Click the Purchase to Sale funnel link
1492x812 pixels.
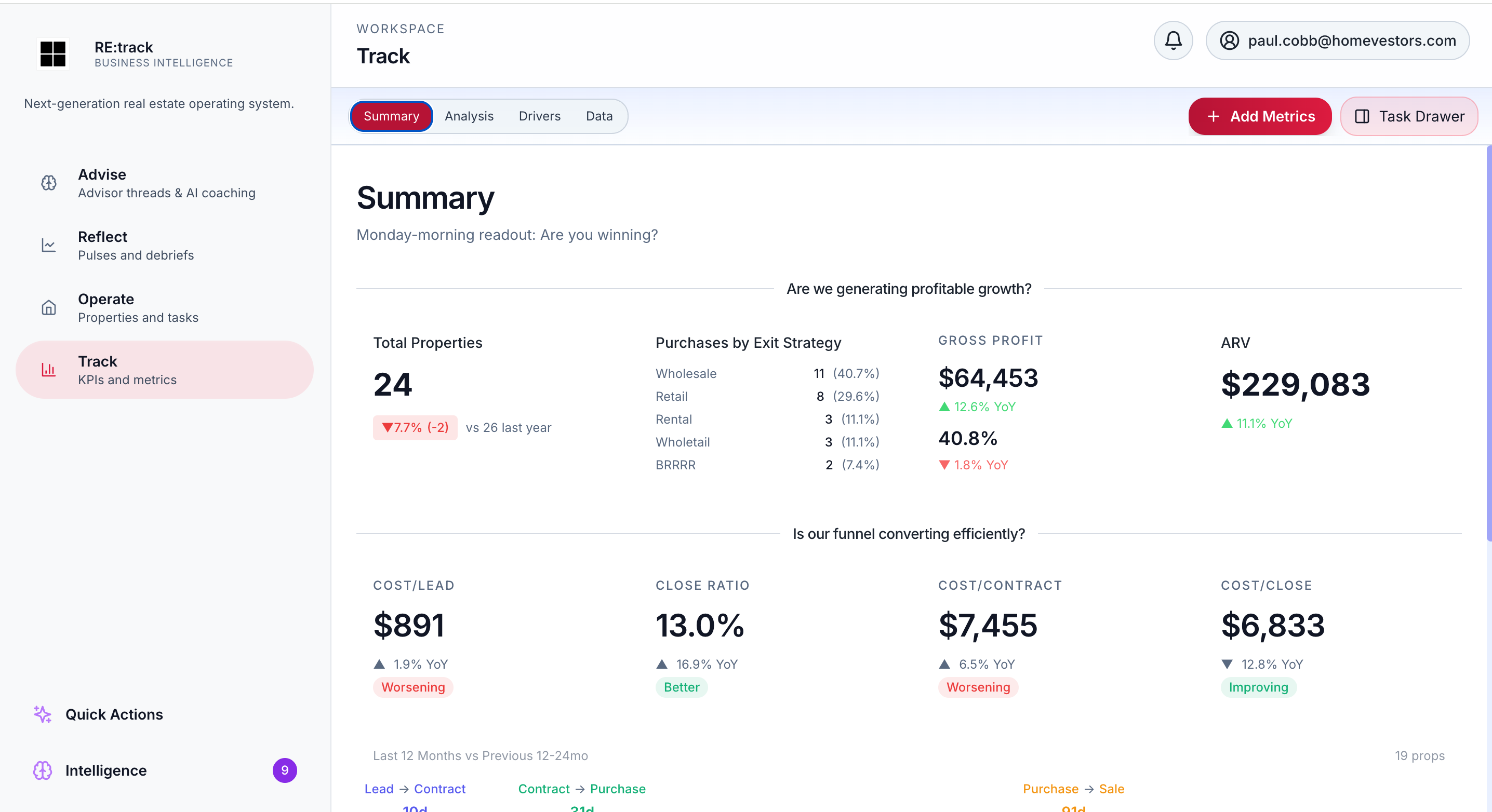1074,789
